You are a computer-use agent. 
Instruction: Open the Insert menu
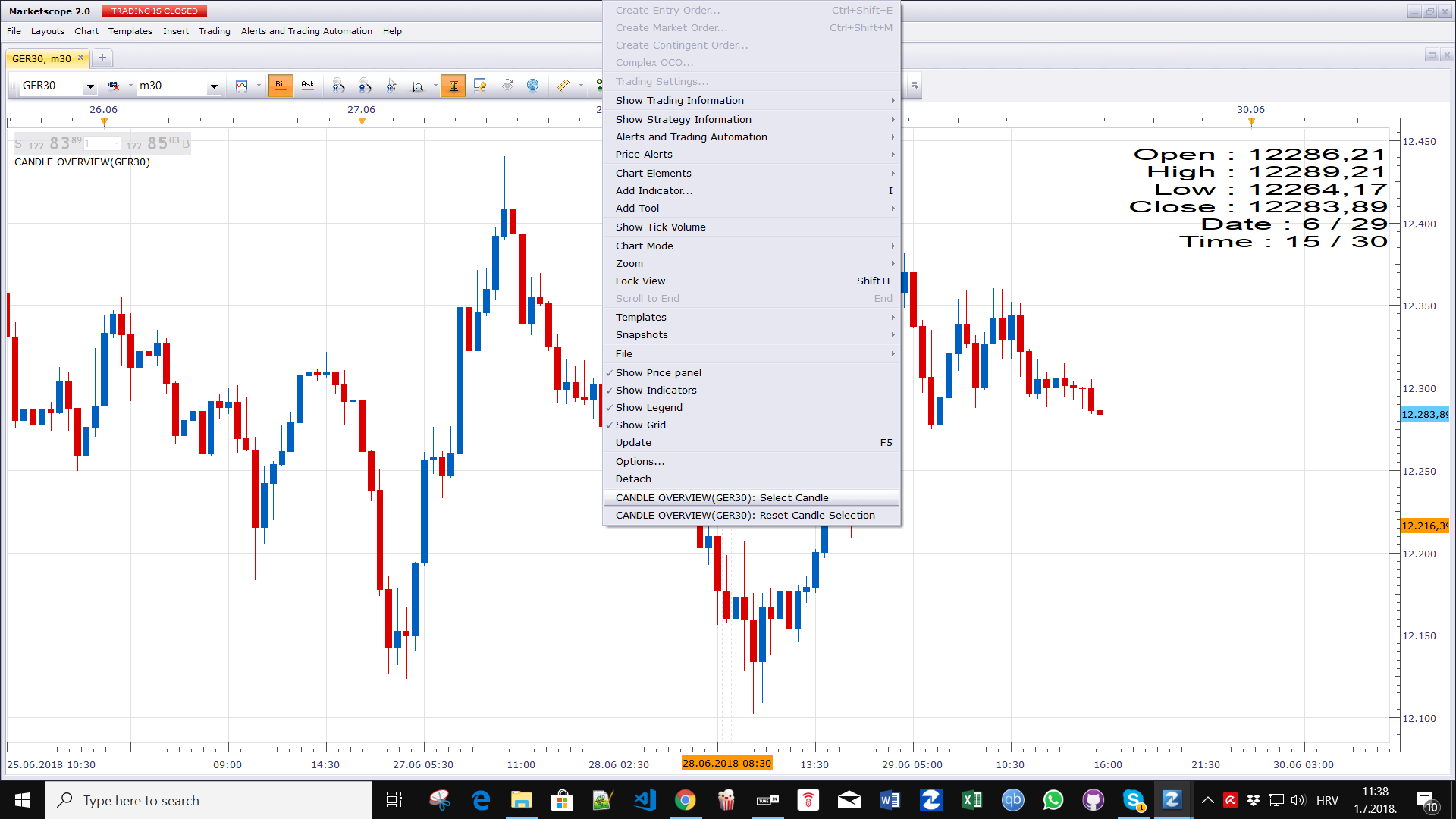click(x=176, y=31)
